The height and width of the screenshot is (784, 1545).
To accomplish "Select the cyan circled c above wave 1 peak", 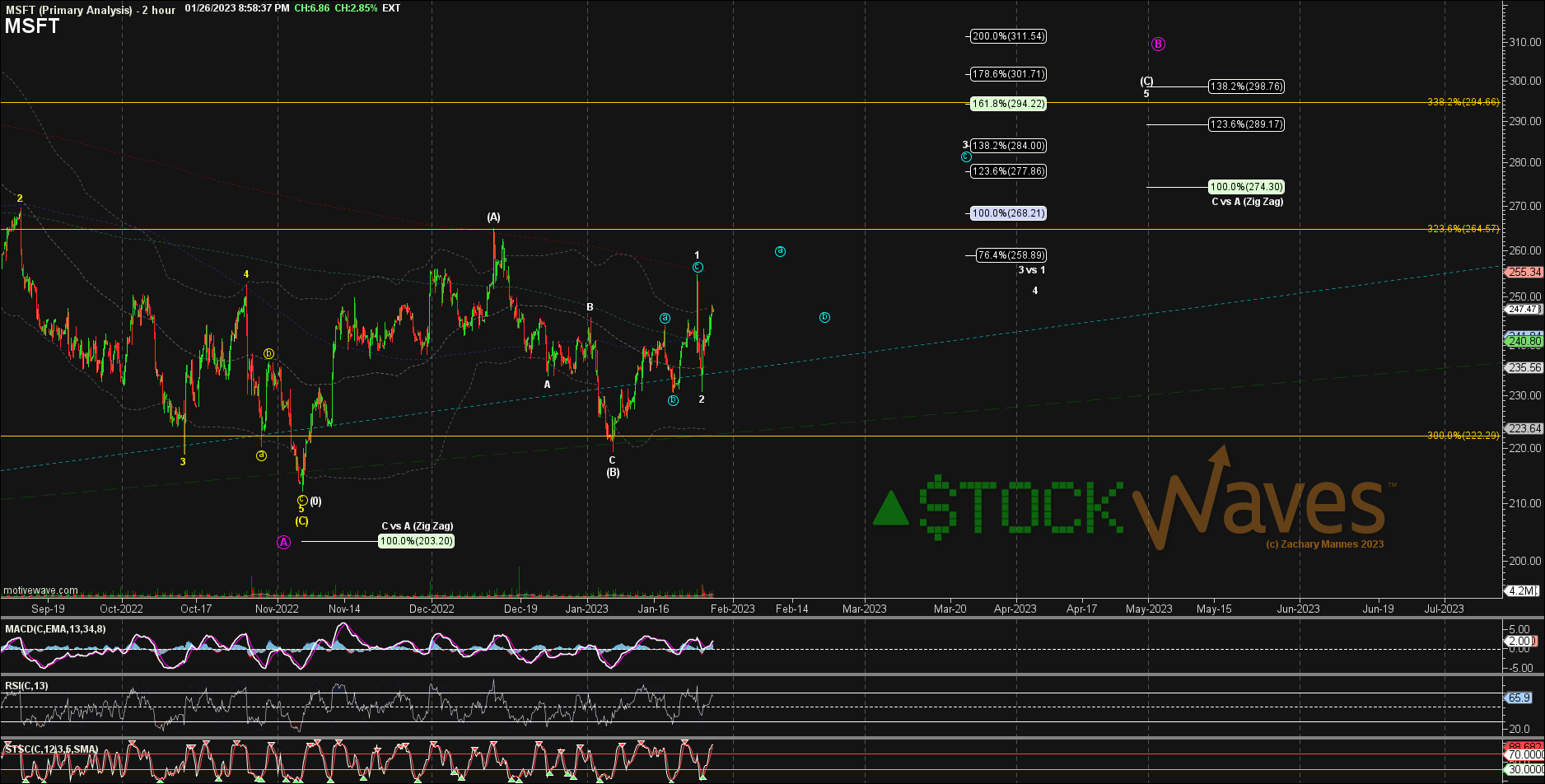I will [698, 268].
